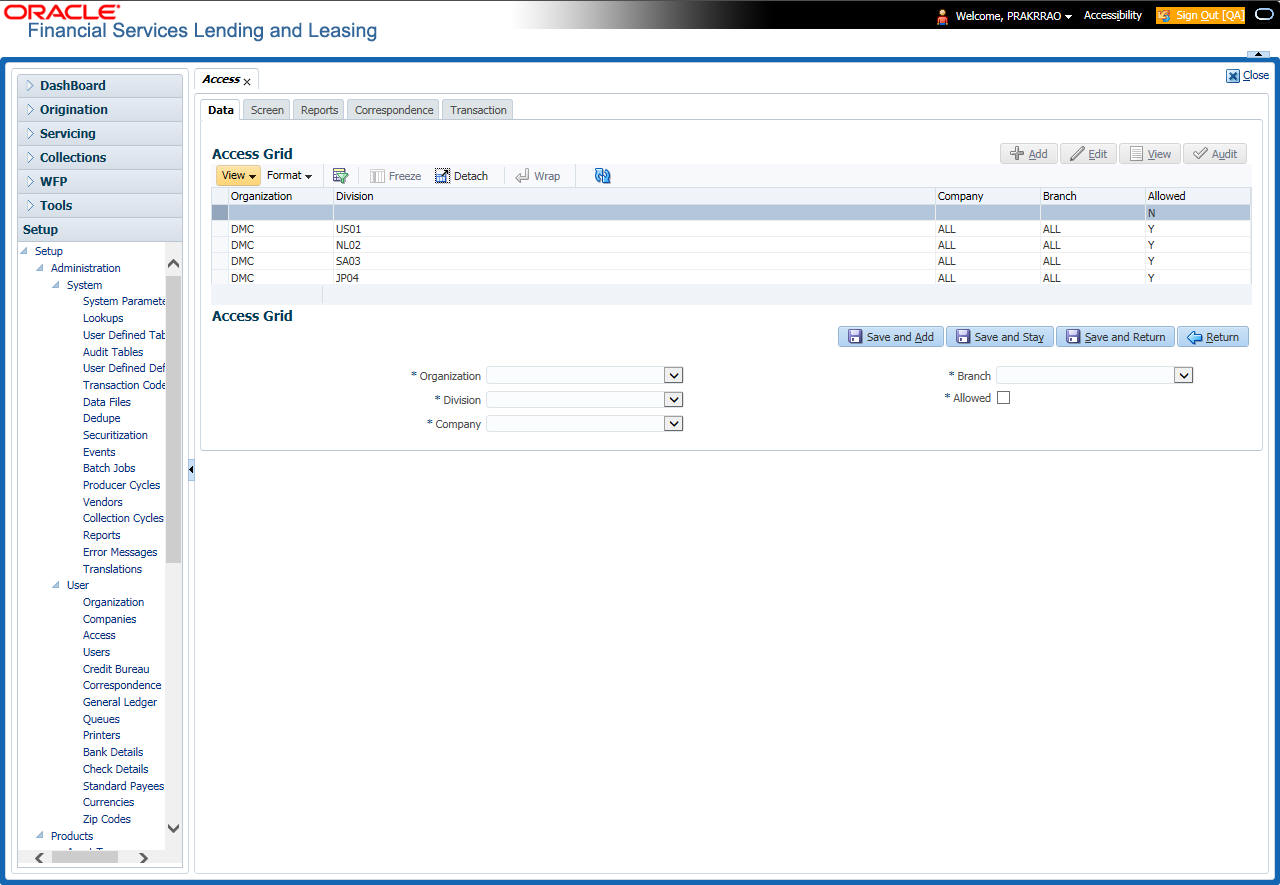Expand the Products tree node
Viewport: 1280px width, 885px height.
click(41, 836)
